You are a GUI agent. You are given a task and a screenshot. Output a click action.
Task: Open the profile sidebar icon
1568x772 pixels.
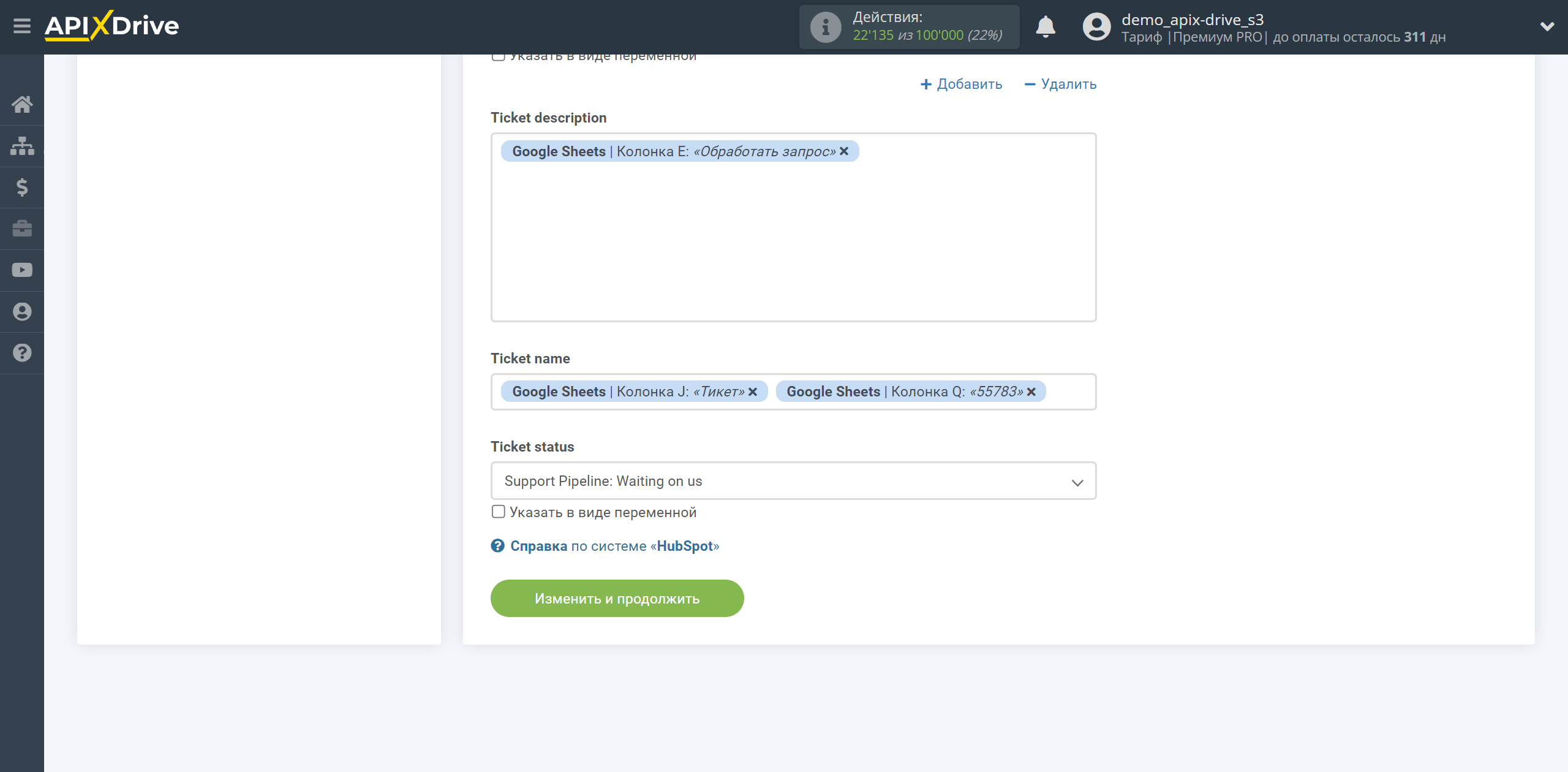click(x=22, y=311)
